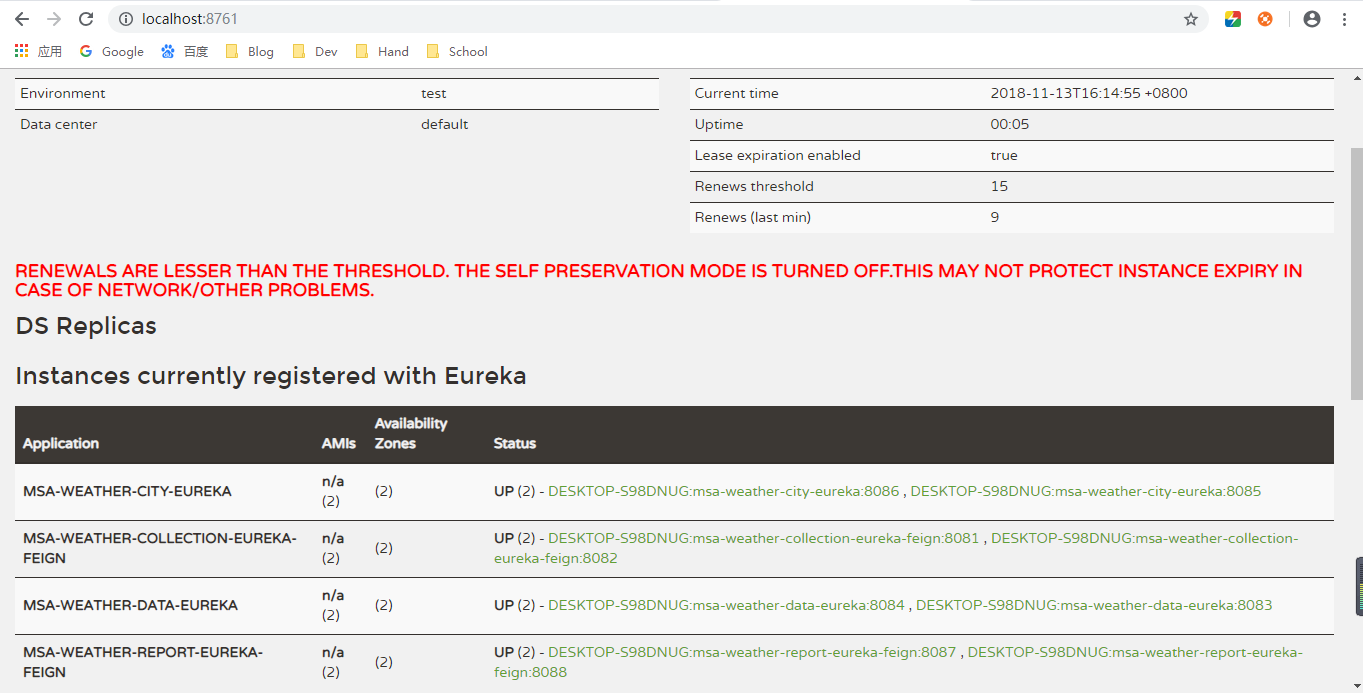Select MSA-WEATHER-REPORT-EUREKA-FEIGN application name
This screenshot has width=1363, height=693.
[143, 662]
